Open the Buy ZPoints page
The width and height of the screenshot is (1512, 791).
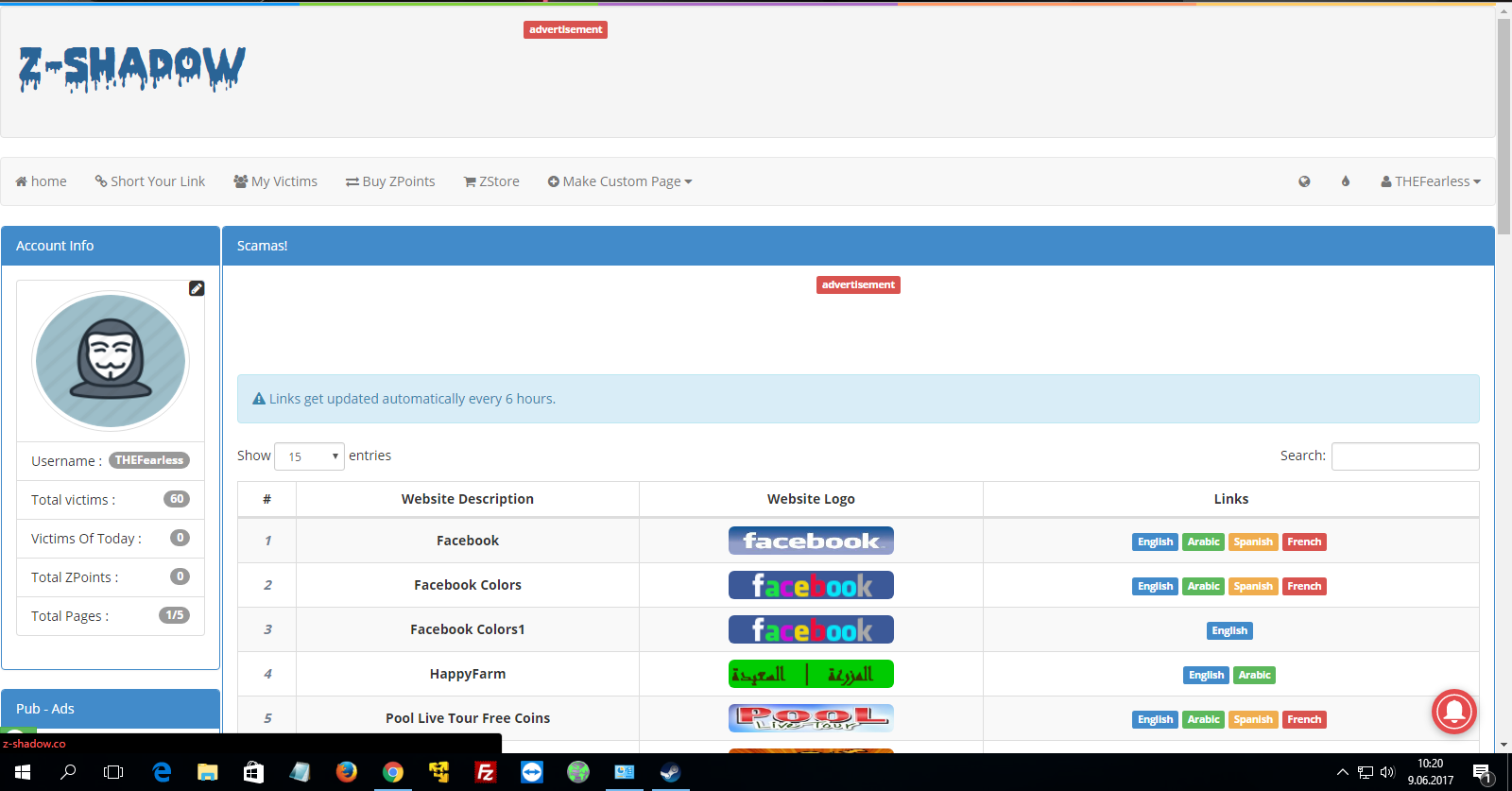point(390,181)
